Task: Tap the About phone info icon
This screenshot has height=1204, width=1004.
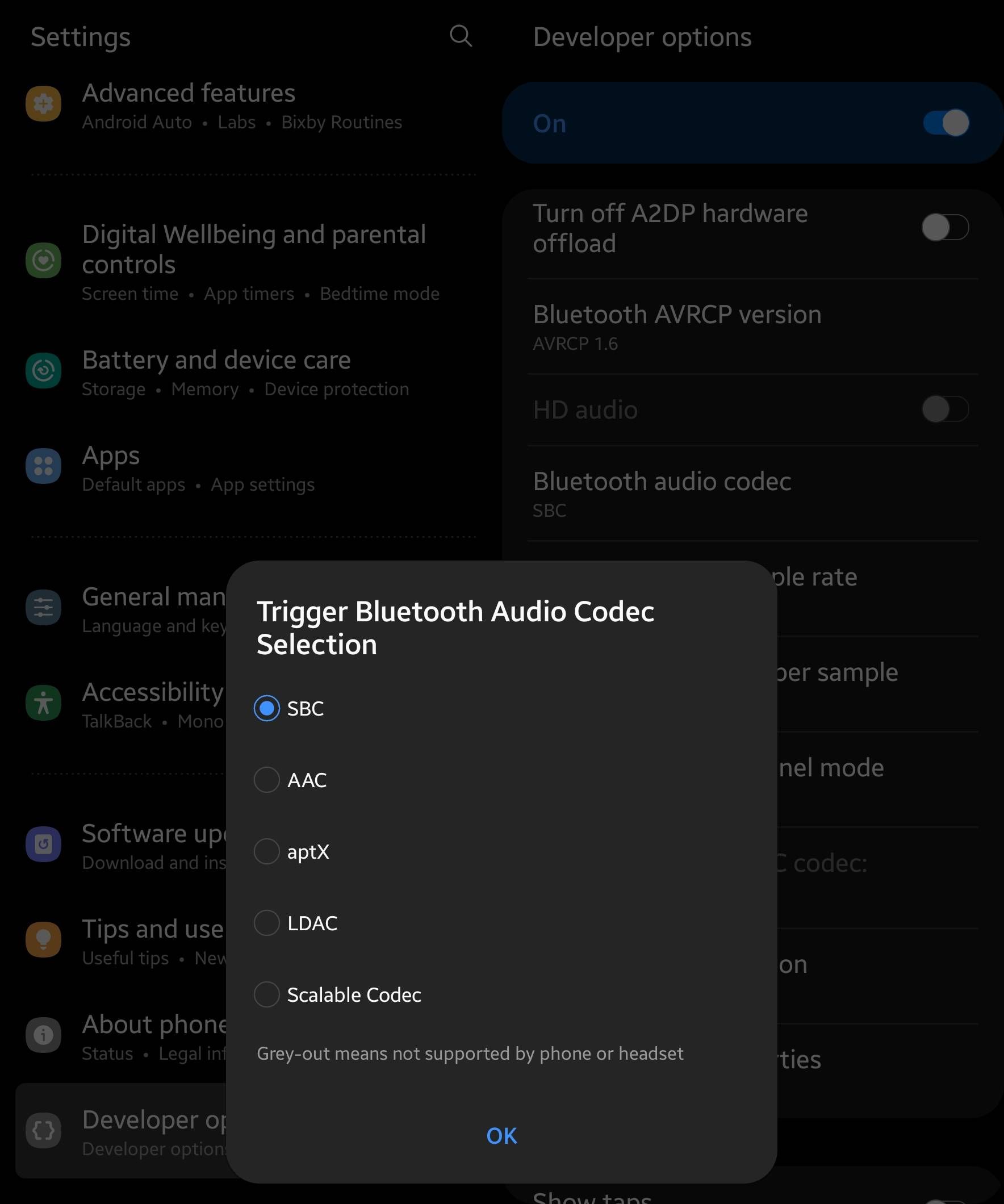Action: [x=44, y=1035]
